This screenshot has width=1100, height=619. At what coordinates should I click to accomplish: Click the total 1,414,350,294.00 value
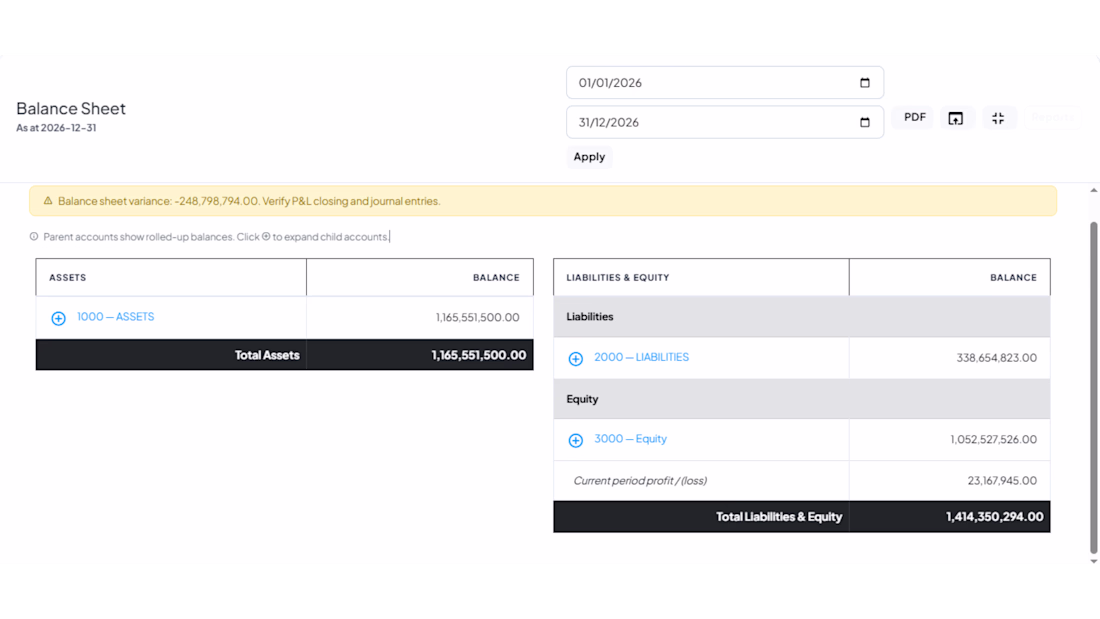[994, 517]
